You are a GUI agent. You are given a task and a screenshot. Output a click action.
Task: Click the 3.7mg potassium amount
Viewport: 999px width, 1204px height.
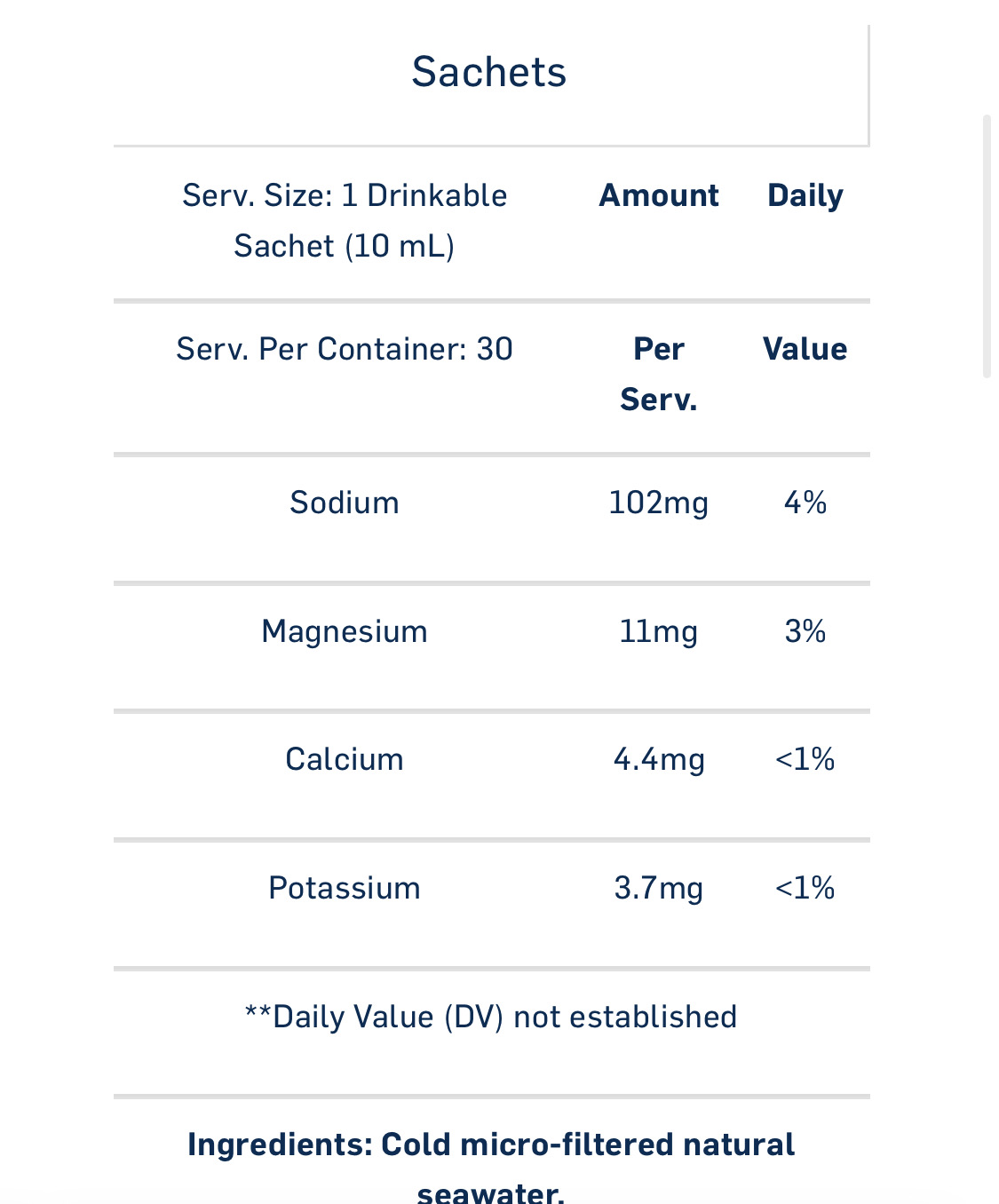click(659, 888)
